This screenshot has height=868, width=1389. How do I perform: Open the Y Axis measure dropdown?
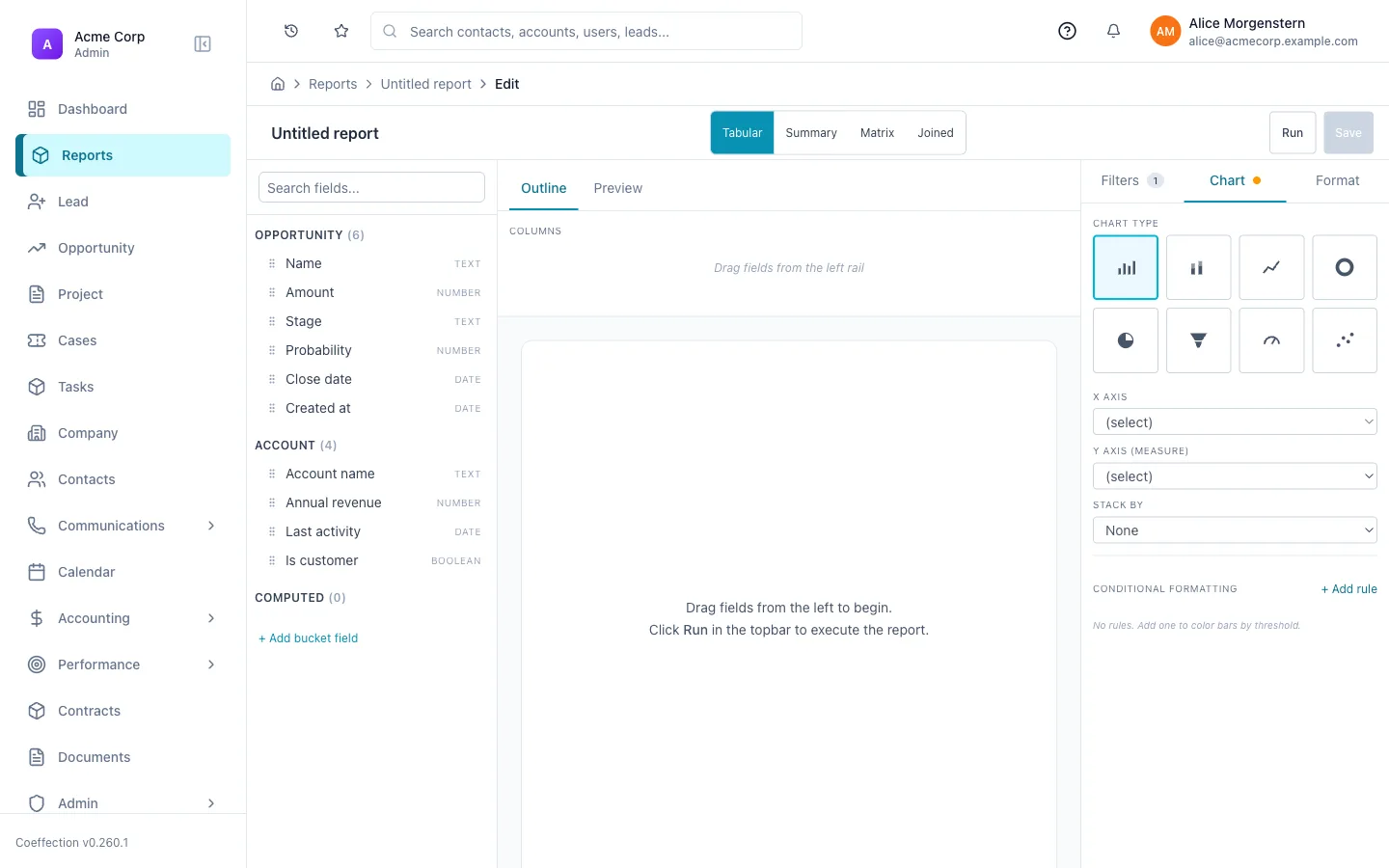coord(1235,476)
